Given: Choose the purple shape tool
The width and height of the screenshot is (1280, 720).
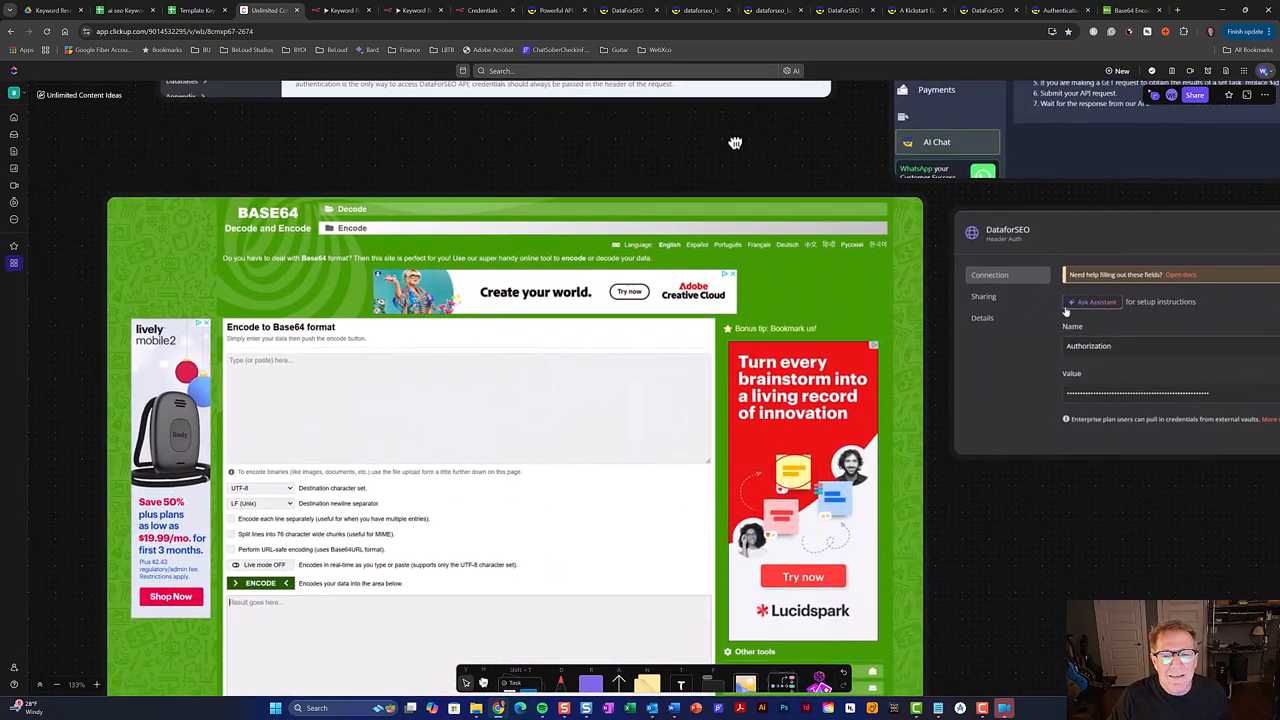Looking at the screenshot, I should click(591, 684).
